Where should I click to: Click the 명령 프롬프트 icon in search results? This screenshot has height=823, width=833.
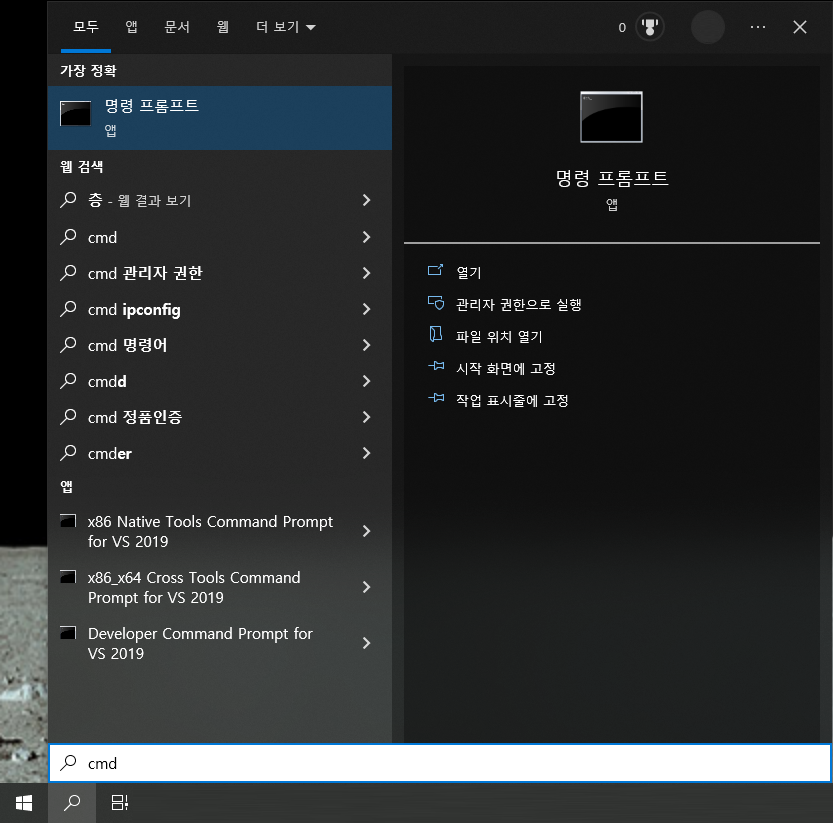click(75, 112)
